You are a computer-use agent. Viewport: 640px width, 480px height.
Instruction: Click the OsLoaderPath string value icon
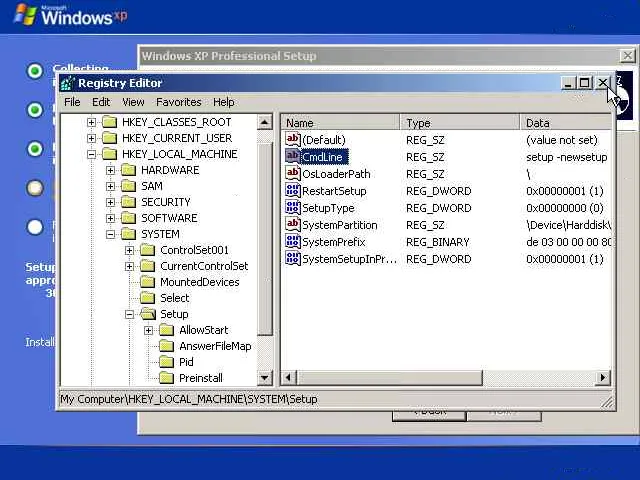(x=293, y=173)
